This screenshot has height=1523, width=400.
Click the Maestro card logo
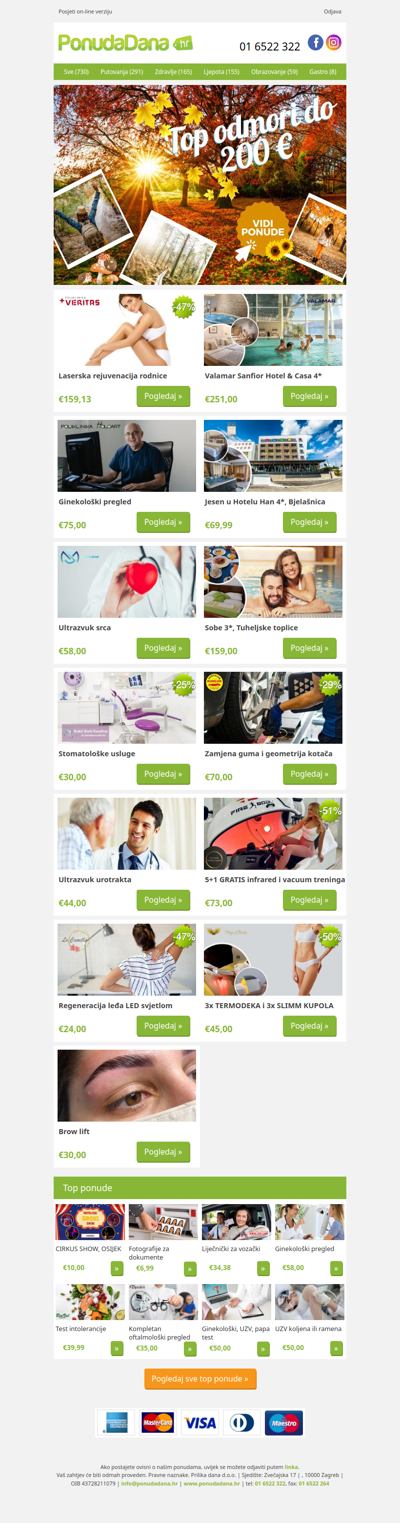pyautogui.click(x=284, y=1422)
